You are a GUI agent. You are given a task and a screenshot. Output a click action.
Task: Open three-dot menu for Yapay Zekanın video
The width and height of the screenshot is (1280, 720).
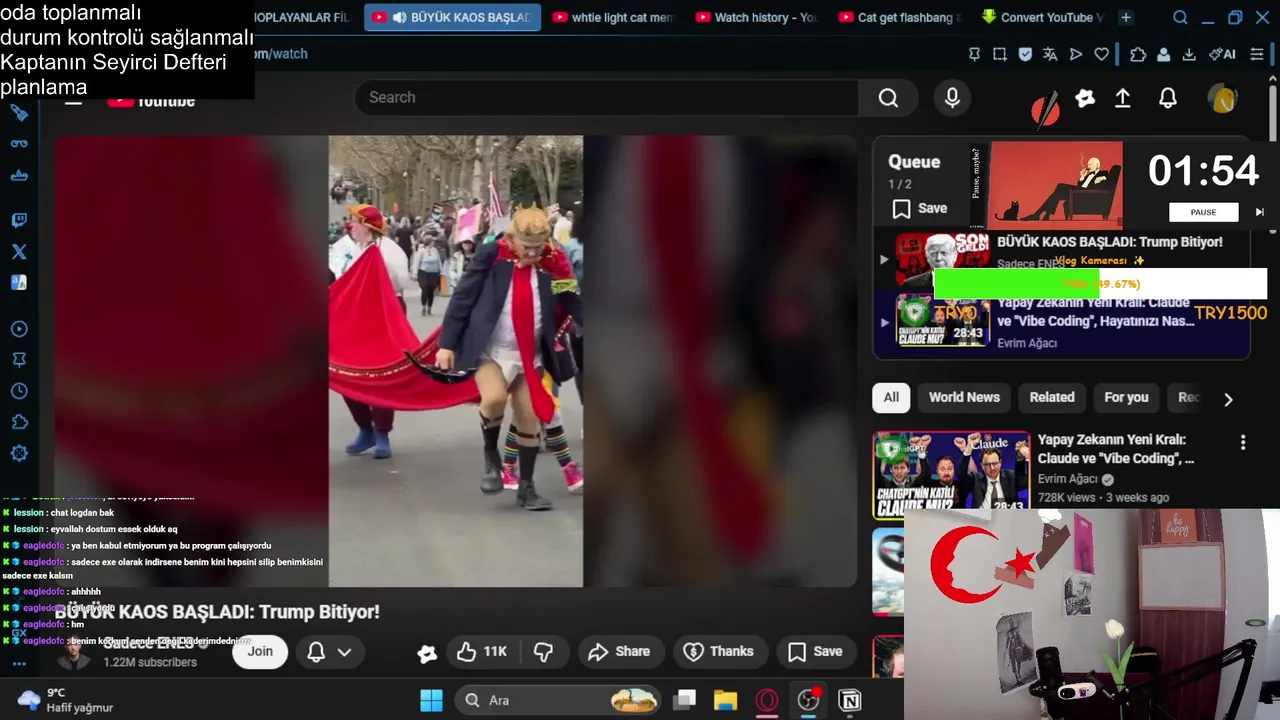tap(1243, 442)
